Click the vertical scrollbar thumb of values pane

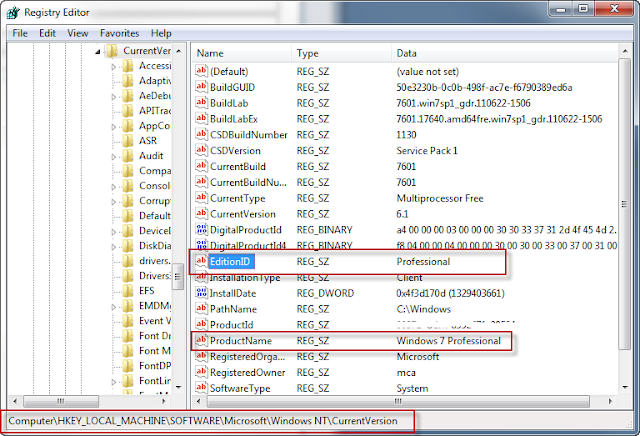click(624, 204)
